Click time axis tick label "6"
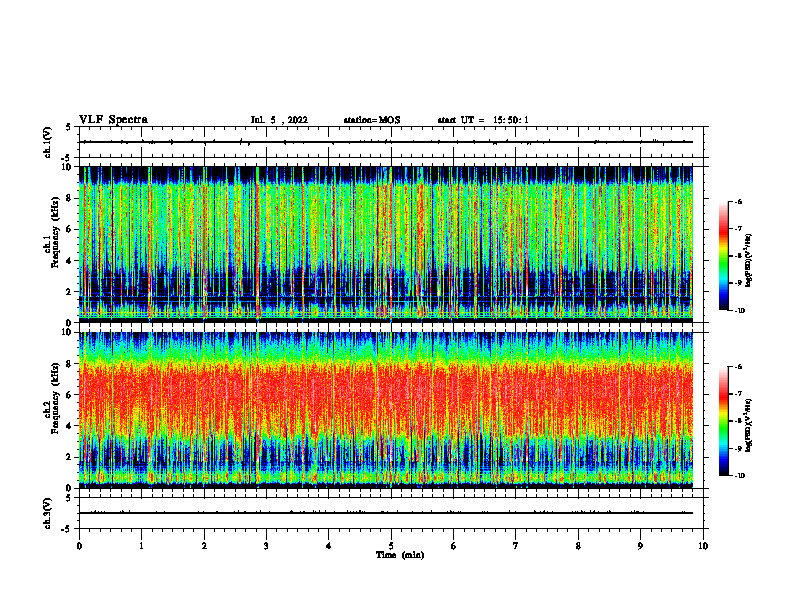 click(x=454, y=546)
